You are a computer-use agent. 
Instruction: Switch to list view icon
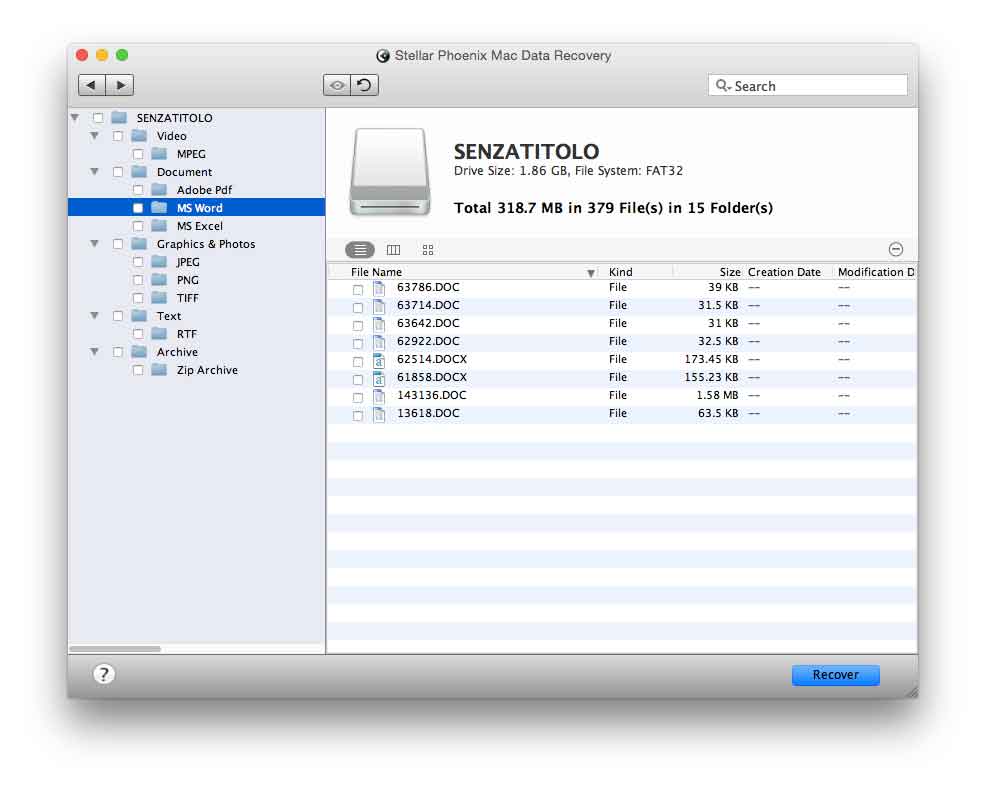click(x=360, y=250)
